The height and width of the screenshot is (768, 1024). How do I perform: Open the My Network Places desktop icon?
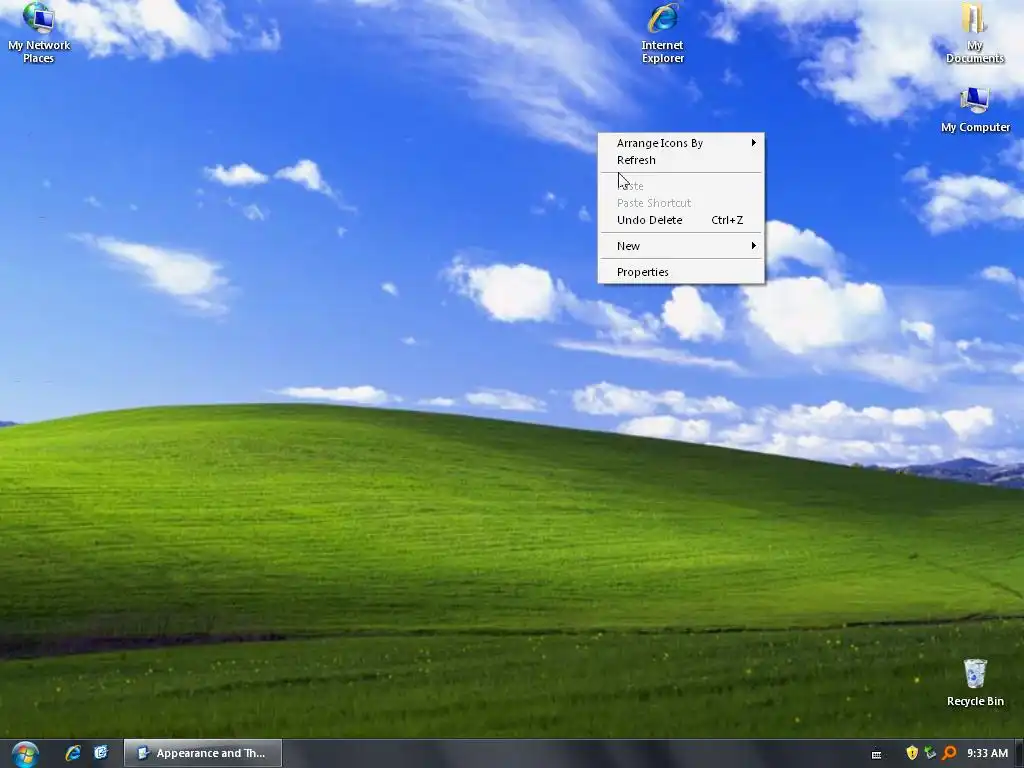tap(39, 33)
